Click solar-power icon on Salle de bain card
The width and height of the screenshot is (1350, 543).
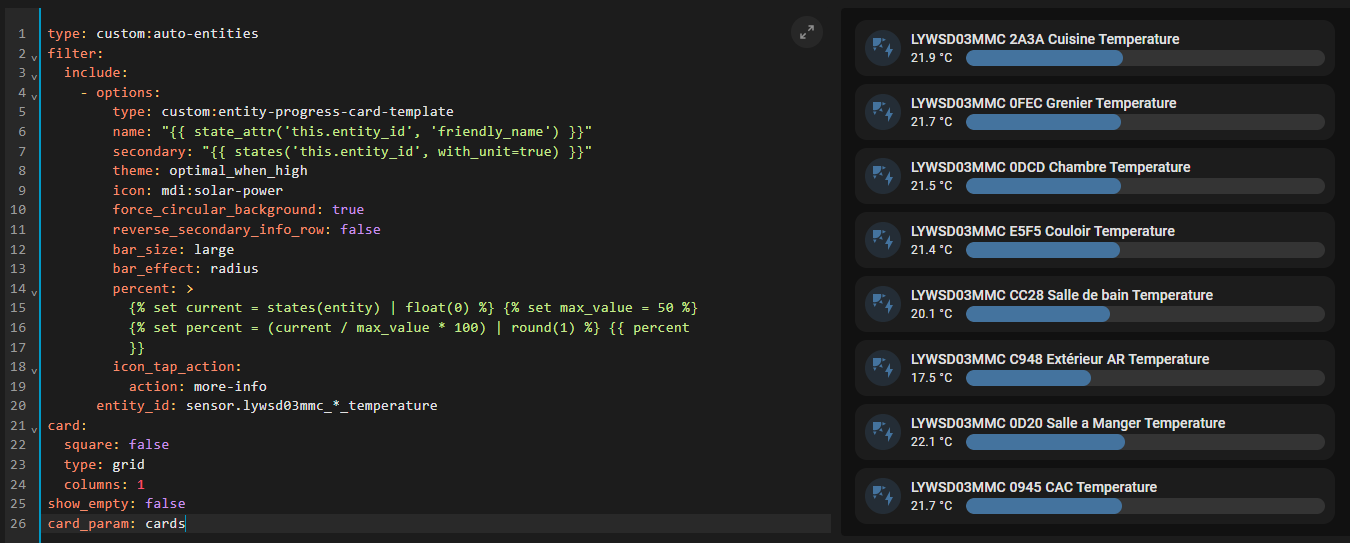pos(883,304)
